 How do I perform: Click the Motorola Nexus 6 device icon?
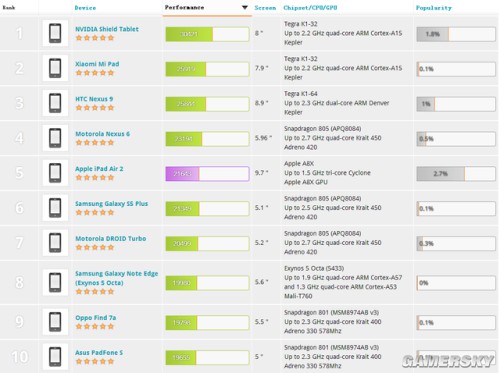coord(55,138)
